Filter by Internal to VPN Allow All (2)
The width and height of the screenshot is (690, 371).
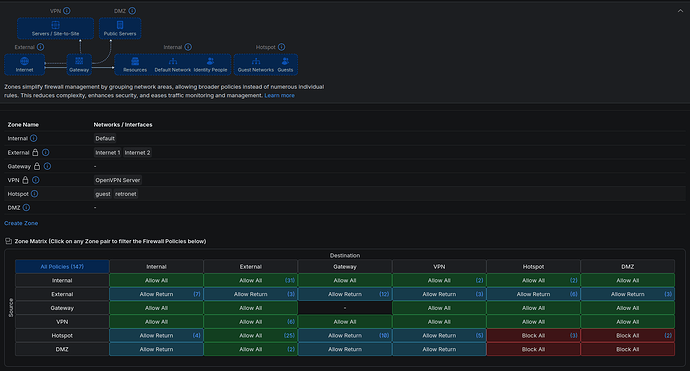(439, 280)
